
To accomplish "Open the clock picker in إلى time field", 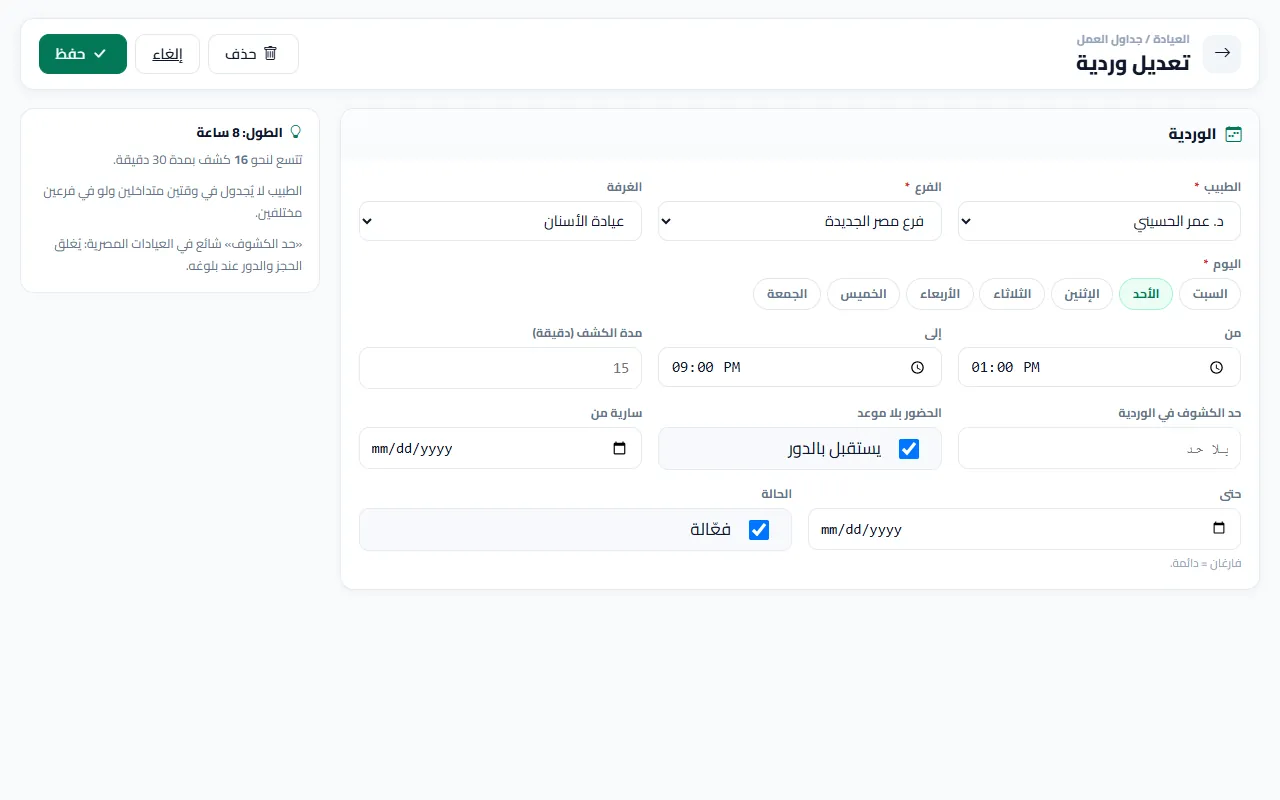I will [917, 367].
